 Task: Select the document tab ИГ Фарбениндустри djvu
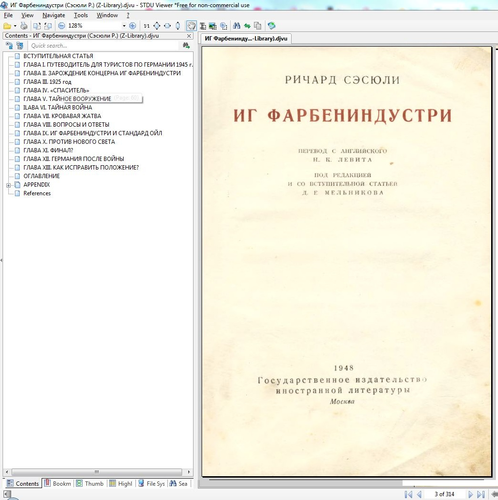[246, 38]
